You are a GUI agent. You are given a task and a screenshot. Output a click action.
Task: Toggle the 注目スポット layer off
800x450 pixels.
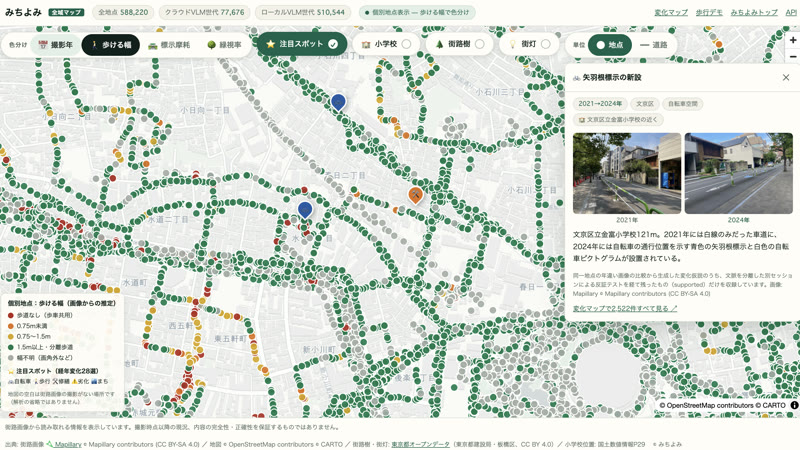[x=302, y=44]
